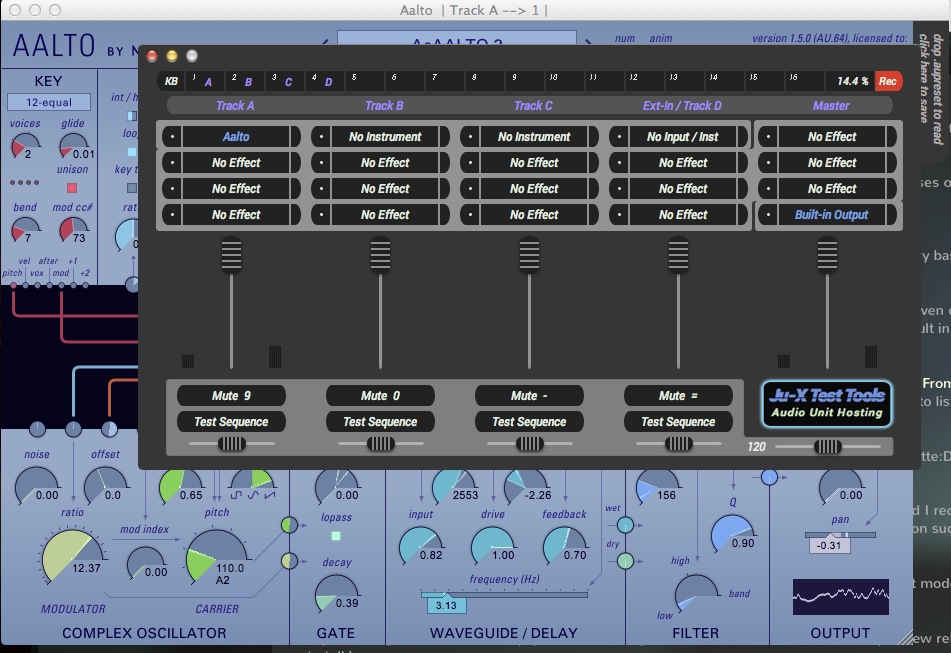Click the modulator ratio knob 12.37

(x=71, y=556)
